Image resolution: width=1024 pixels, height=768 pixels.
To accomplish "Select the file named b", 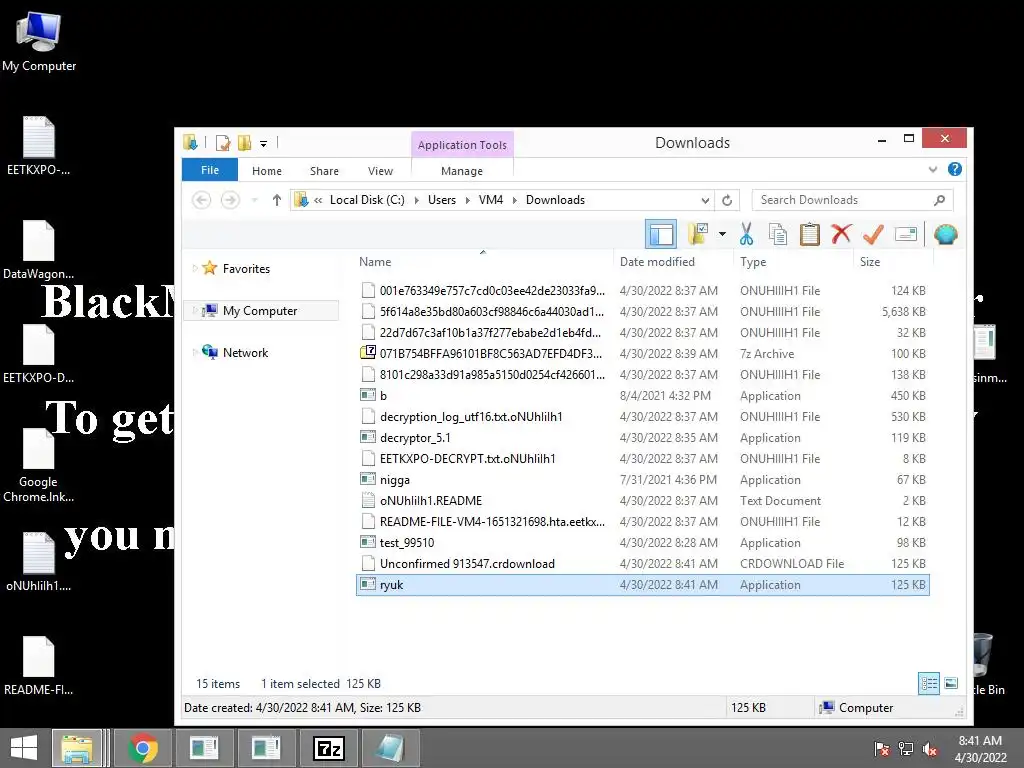I will [x=643, y=396].
